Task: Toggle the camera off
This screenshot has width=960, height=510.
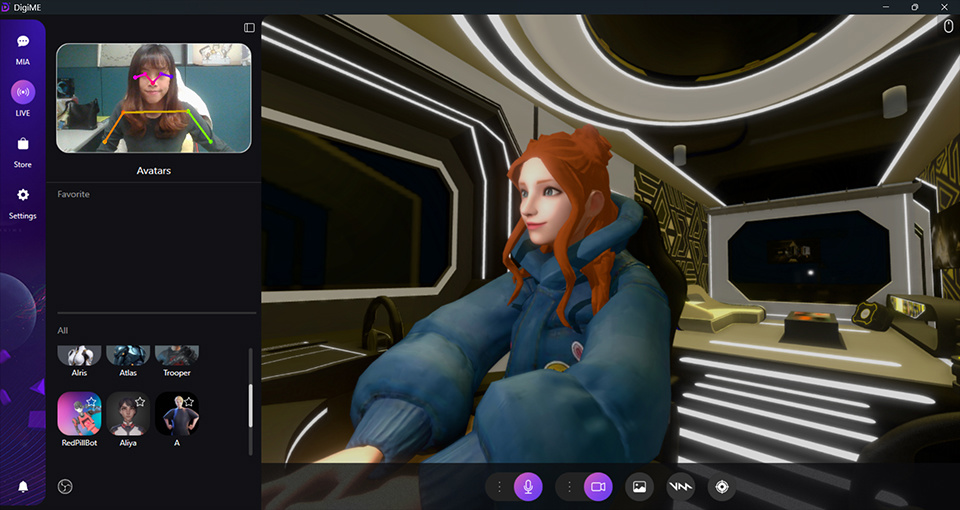Action: (598, 487)
